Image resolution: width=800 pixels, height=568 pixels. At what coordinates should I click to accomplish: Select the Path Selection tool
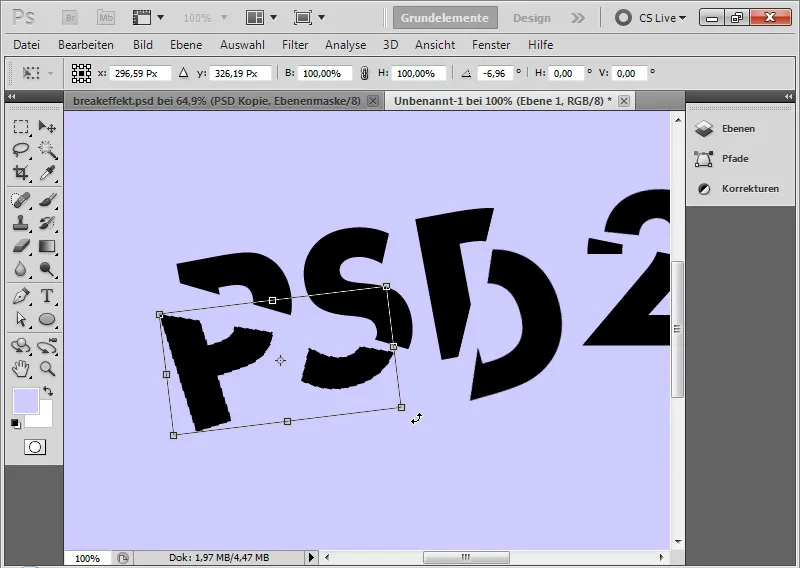21,319
